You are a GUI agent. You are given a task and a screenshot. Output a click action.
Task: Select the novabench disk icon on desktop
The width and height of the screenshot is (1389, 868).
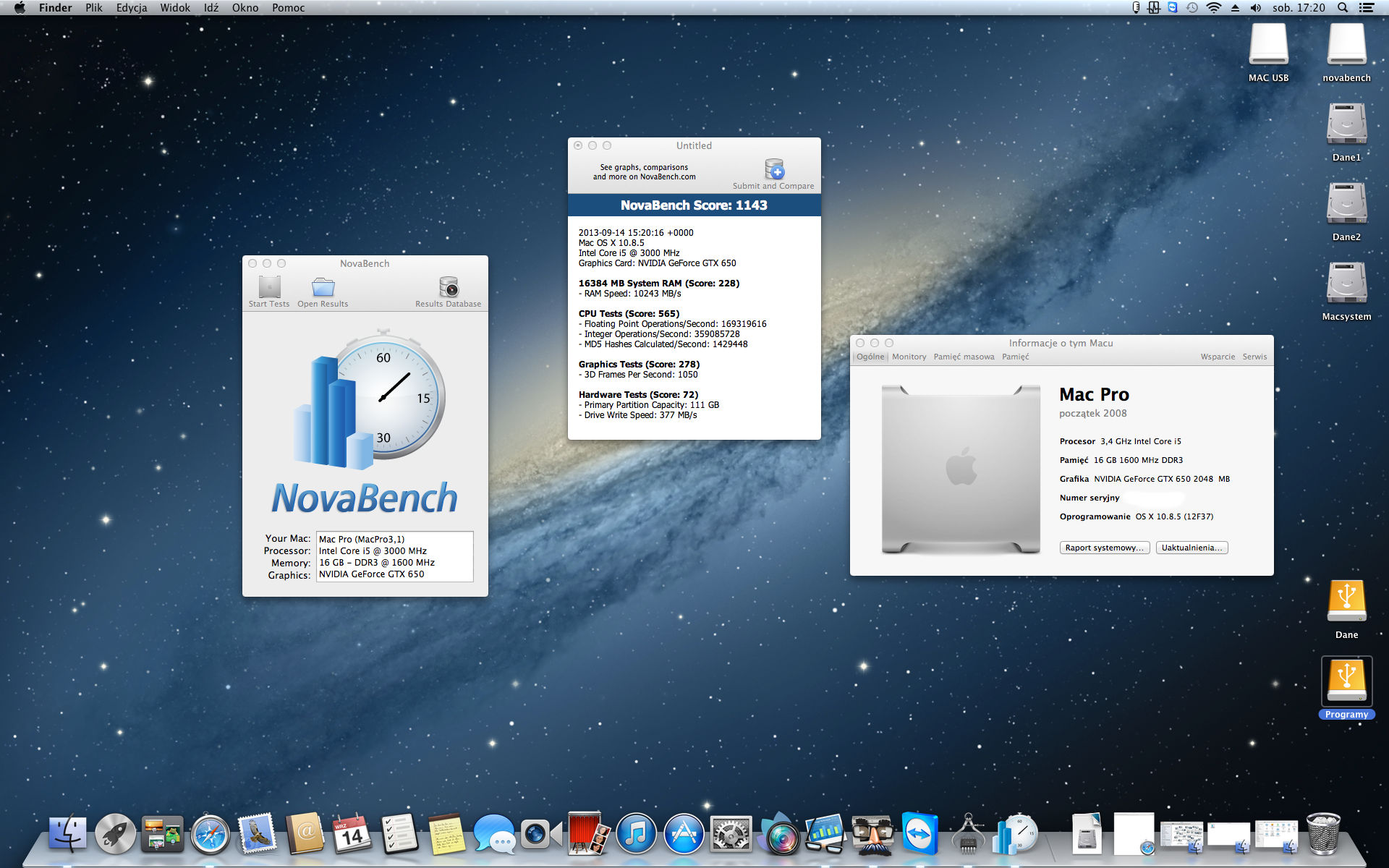(1346, 44)
